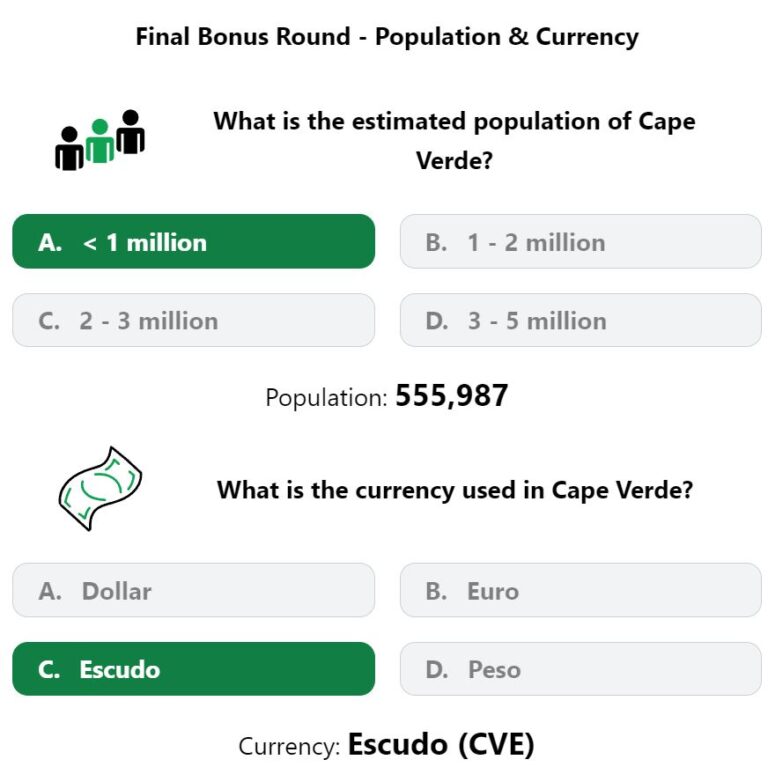Select option D. 3 - 5 million
The height and width of the screenshot is (767, 768).
580,320
